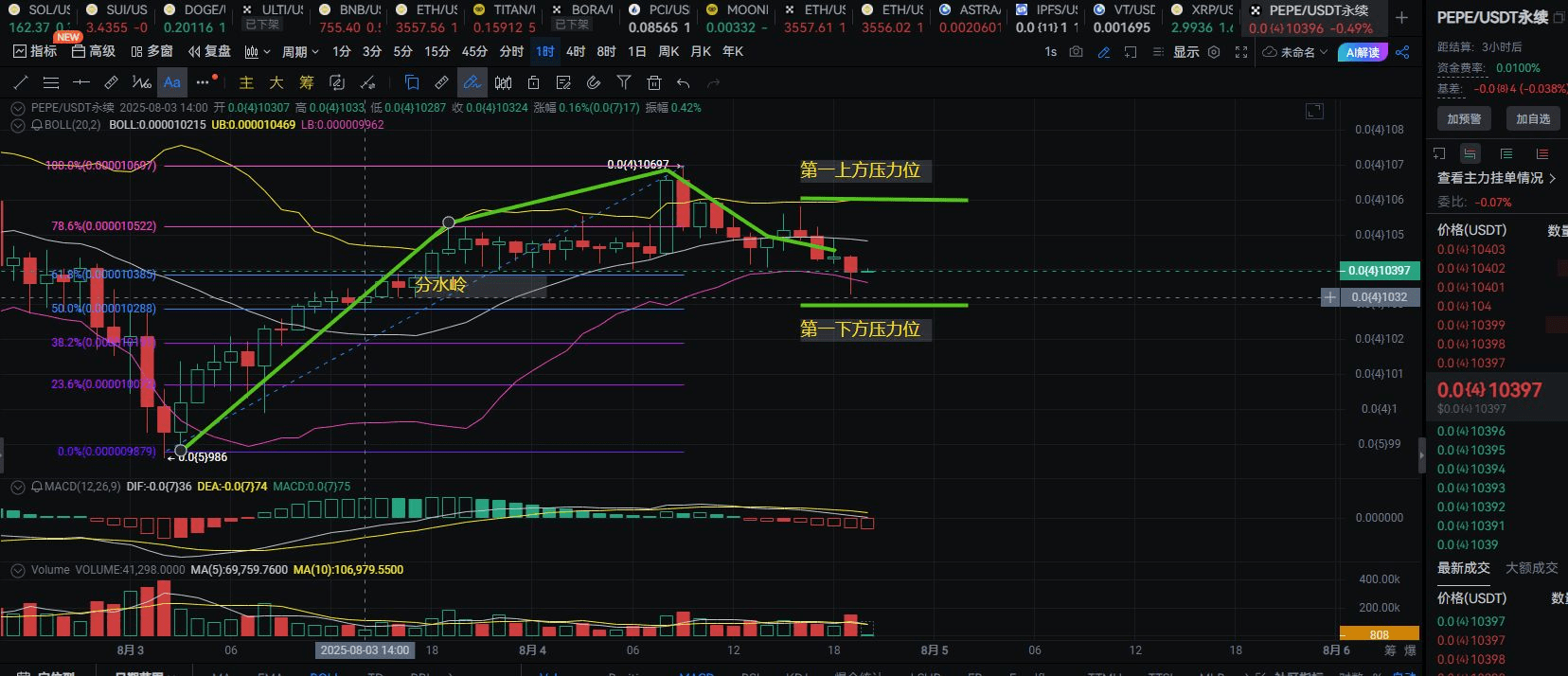
Task: Open the 大额成交 large trades tab
Action: [1532, 568]
